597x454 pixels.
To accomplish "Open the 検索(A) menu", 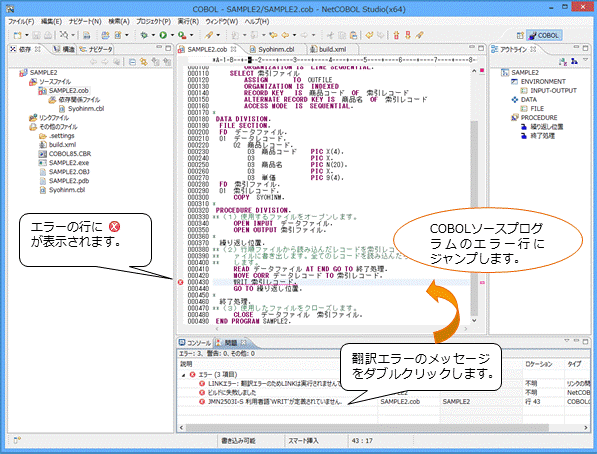I will click(119, 21).
